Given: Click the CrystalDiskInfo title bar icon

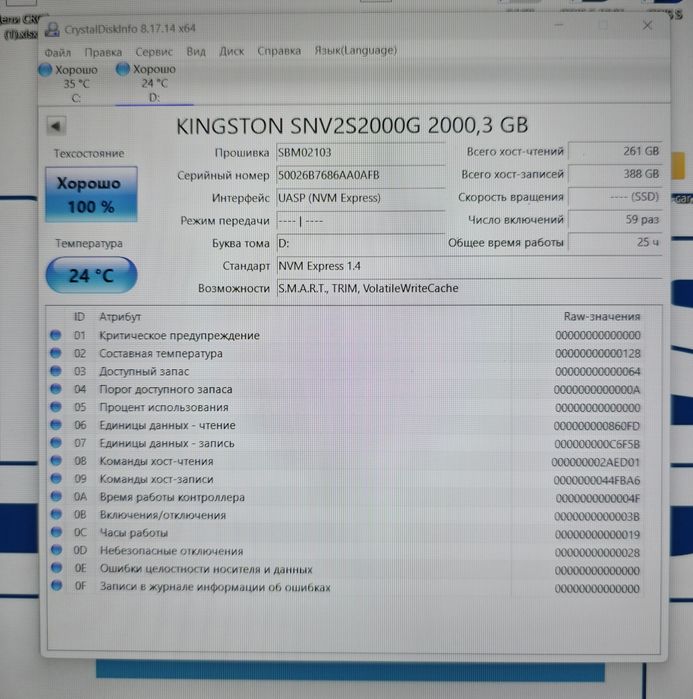Looking at the screenshot, I should pos(53,29).
